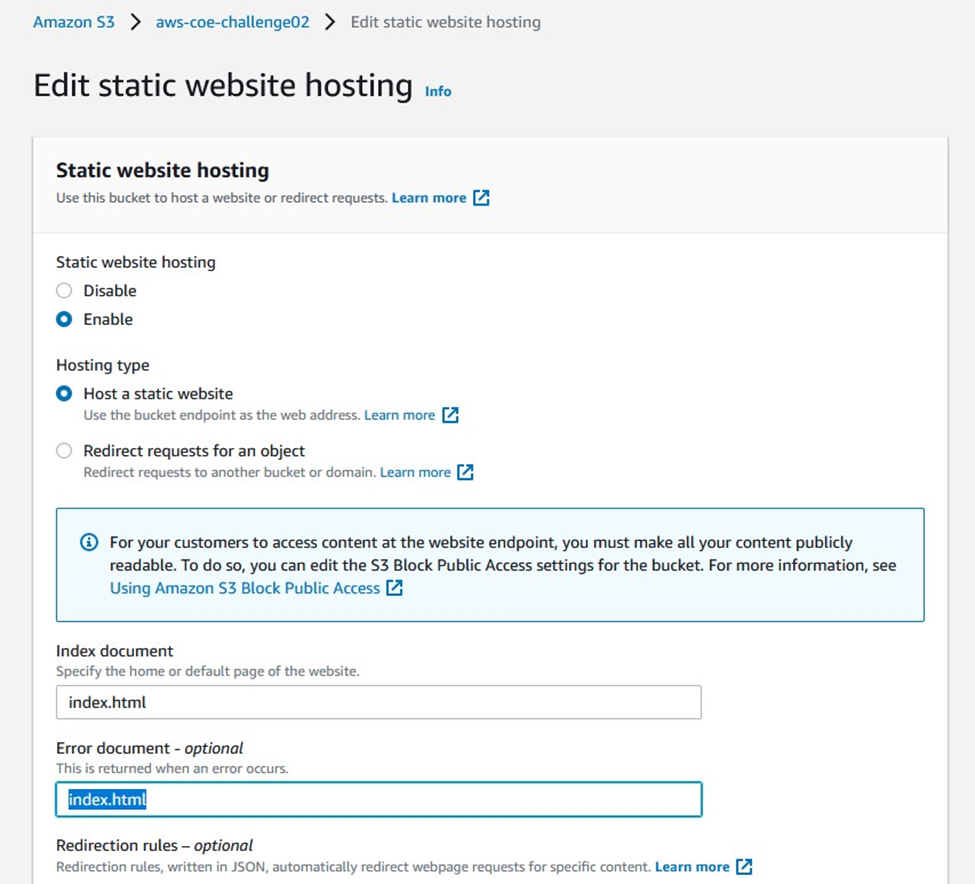
Task: Select the Disable radio button
Action: [x=64, y=290]
